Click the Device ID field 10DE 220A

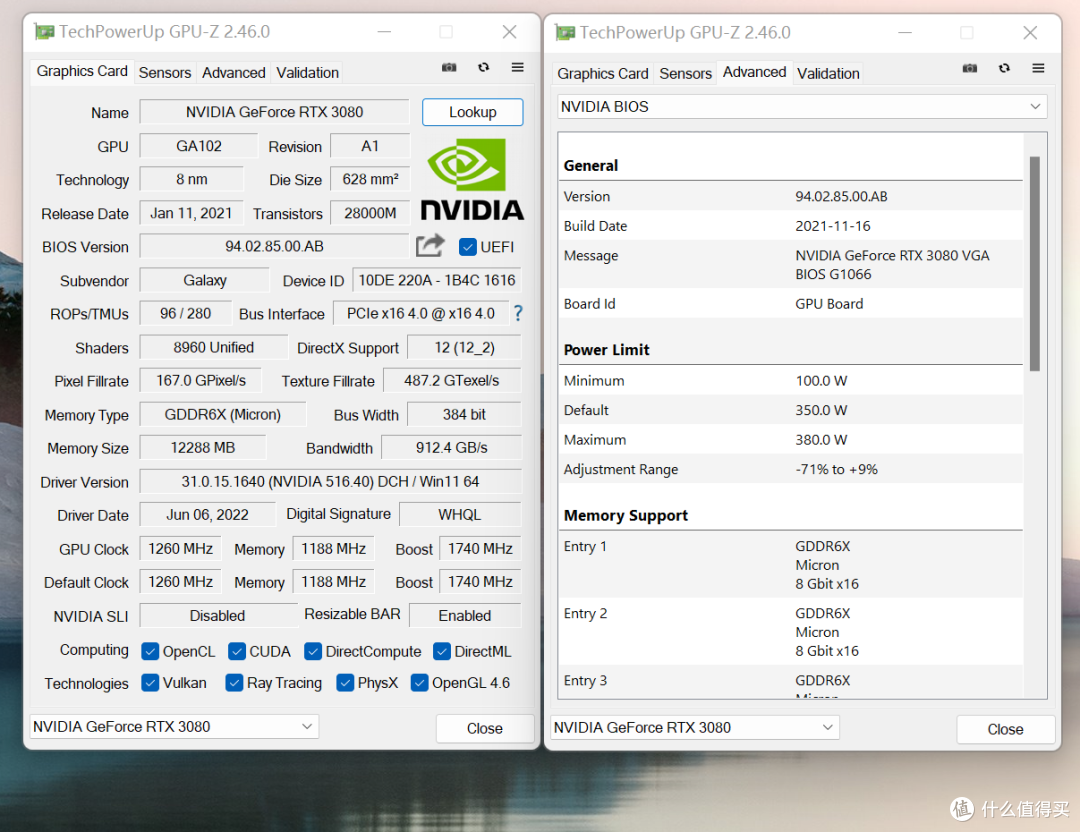pyautogui.click(x=437, y=280)
